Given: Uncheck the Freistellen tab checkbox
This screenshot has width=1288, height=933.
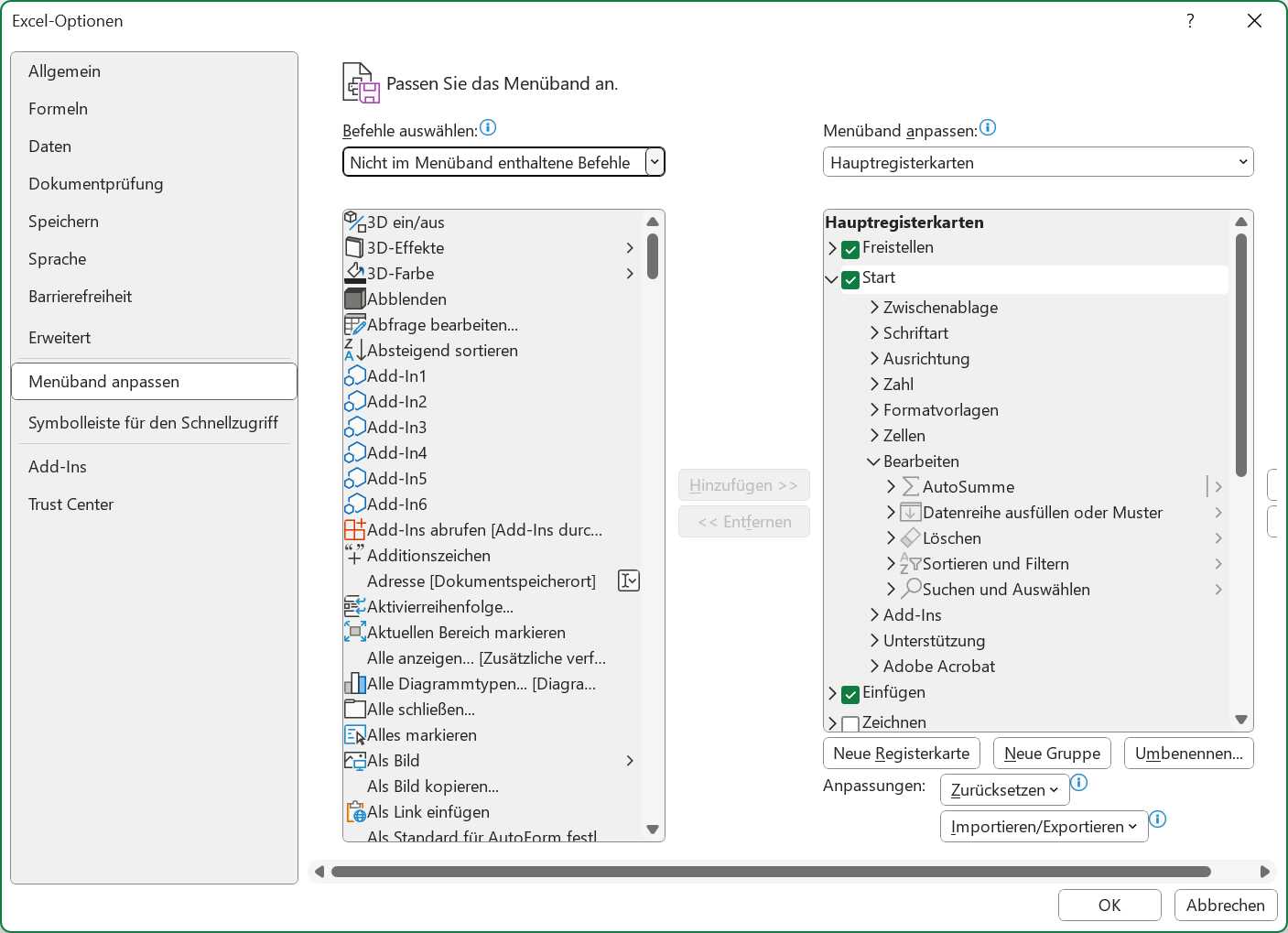Looking at the screenshot, I should [850, 248].
